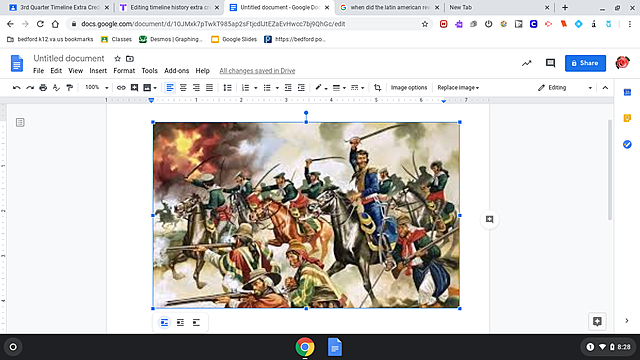Select In line image wrap option
This screenshot has width=640, height=360.
[x=164, y=322]
